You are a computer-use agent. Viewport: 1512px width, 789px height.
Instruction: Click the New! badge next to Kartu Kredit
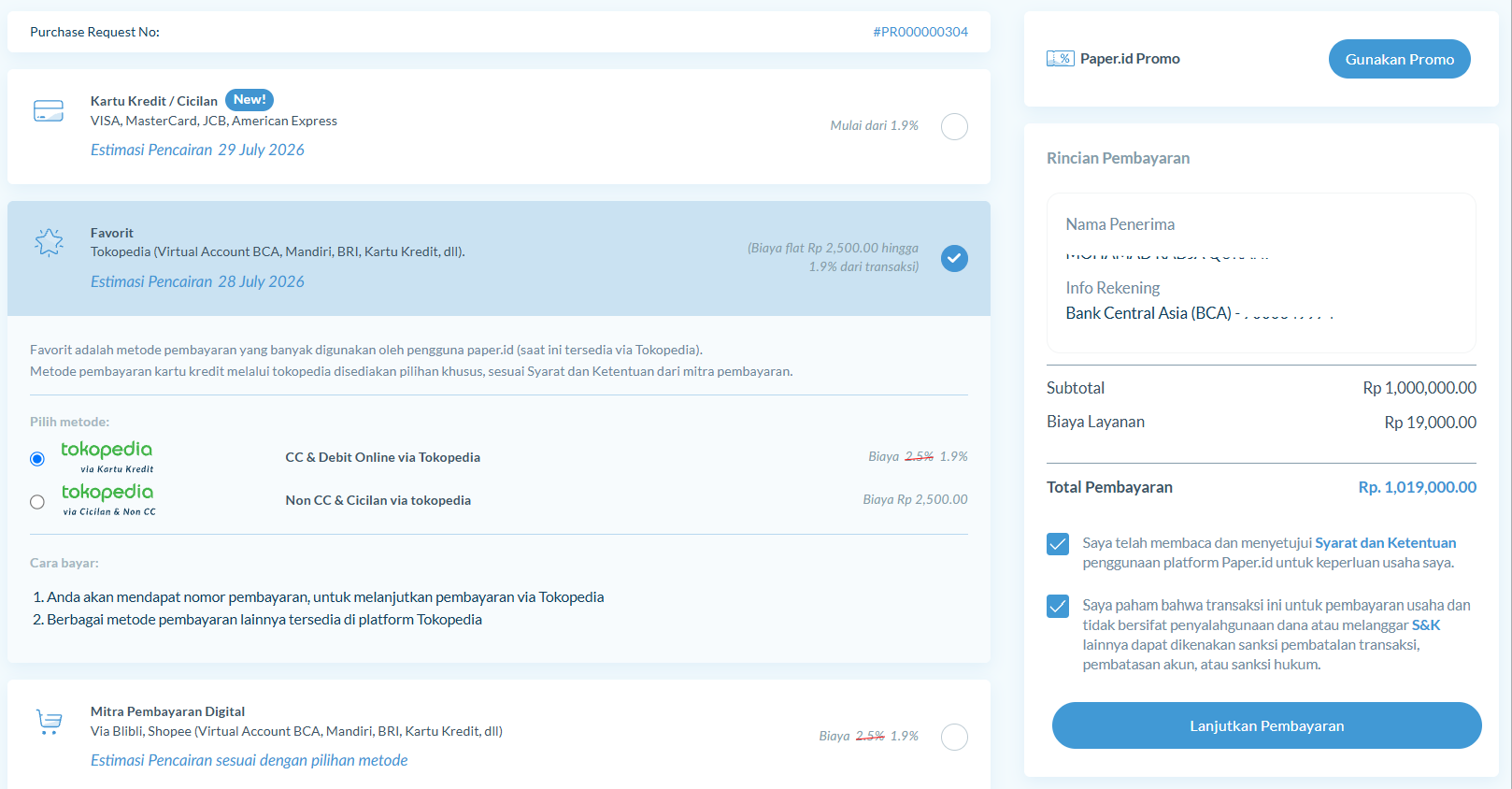point(250,100)
